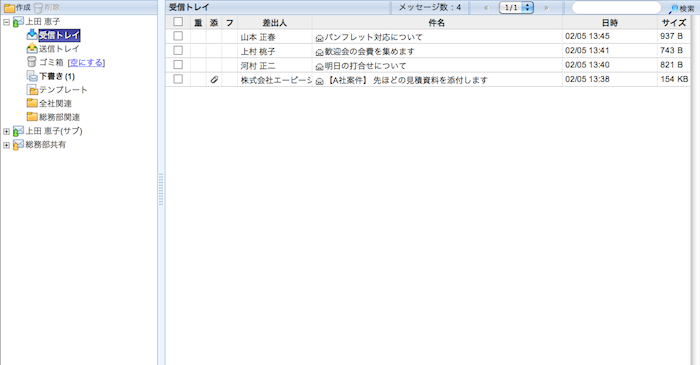Open the 総務部関連 folder
The height and width of the screenshot is (365, 700).
[x=59, y=117]
